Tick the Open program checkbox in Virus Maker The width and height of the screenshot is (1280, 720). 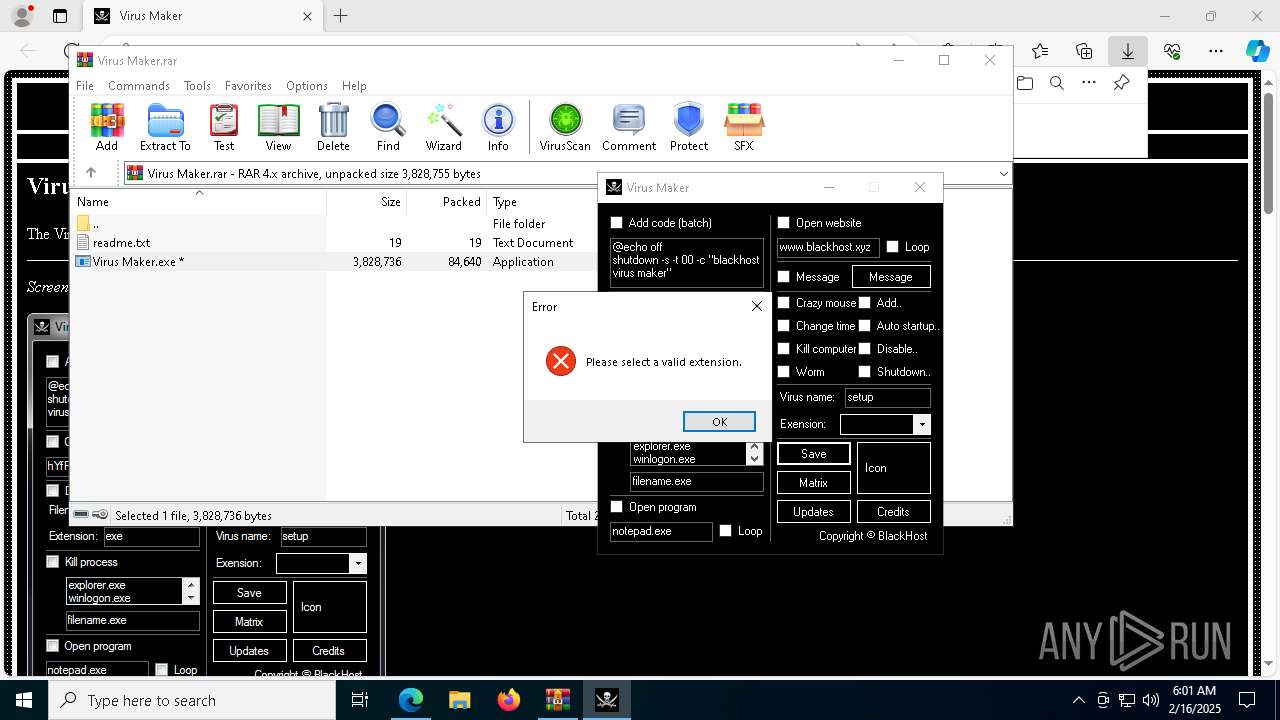pyautogui.click(x=616, y=507)
